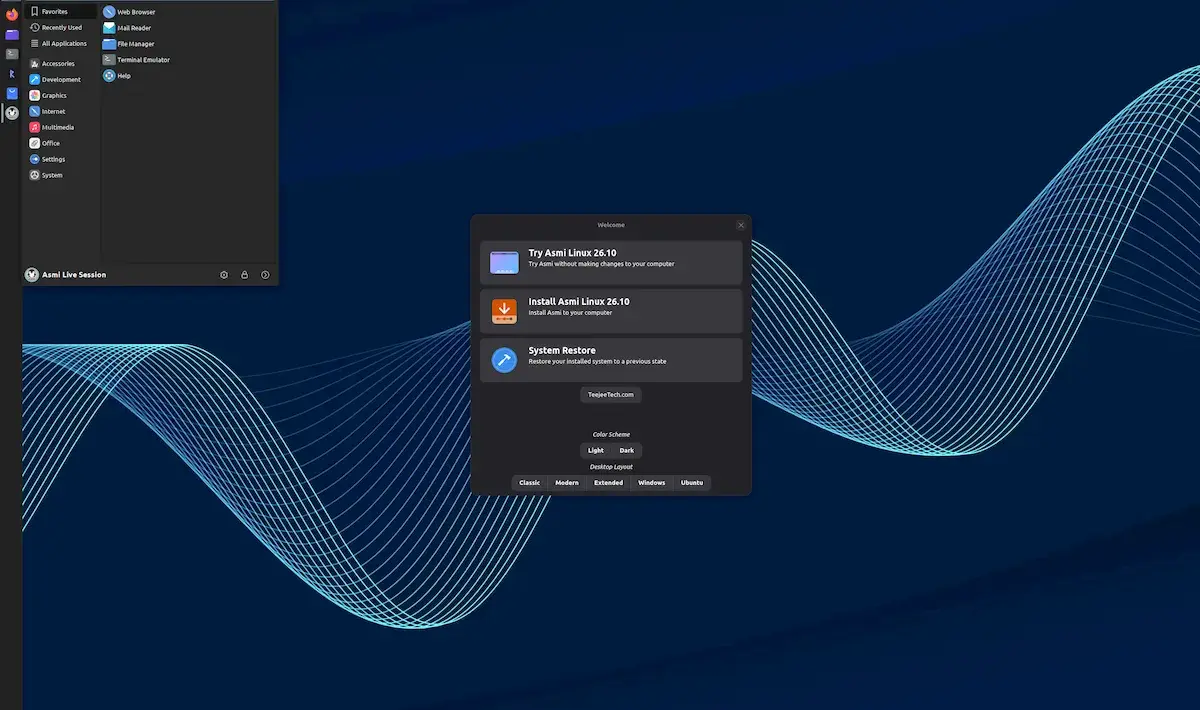
Task: Choose Try Asmi Linux 26.10 option
Action: [611, 262]
